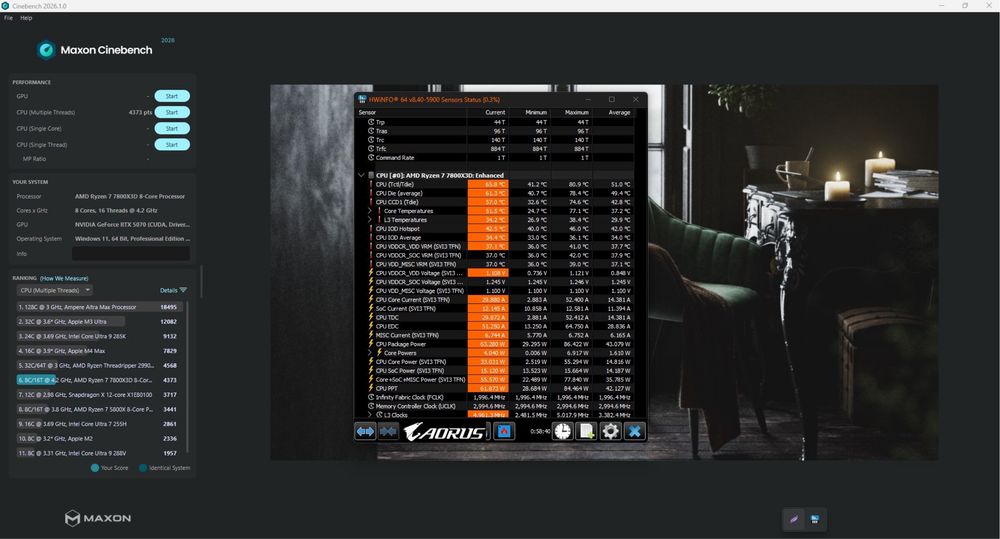This screenshot has width=1000, height=539.
Task: Click the thermometer icon beside CPU (Tctl/Tdie)
Action: [x=371, y=184]
